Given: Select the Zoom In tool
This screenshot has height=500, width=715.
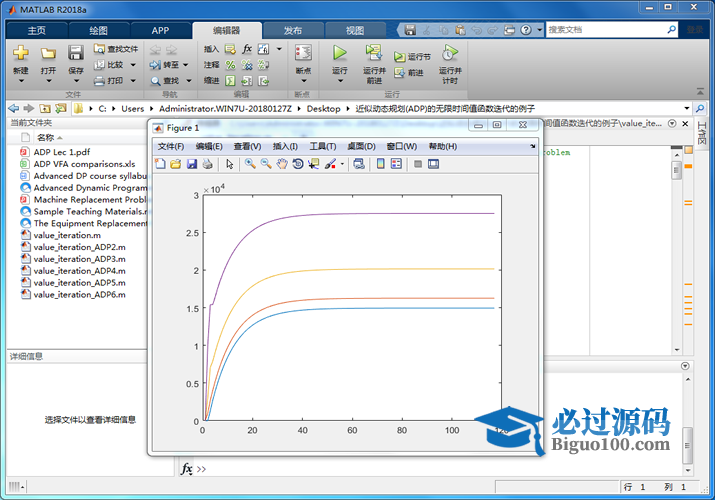Looking at the screenshot, I should [250, 164].
